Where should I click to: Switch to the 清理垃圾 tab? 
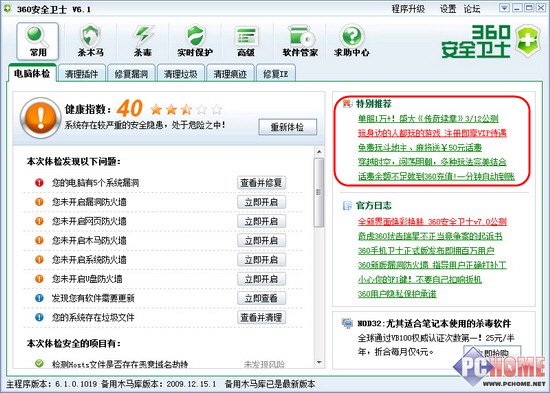pyautogui.click(x=181, y=74)
